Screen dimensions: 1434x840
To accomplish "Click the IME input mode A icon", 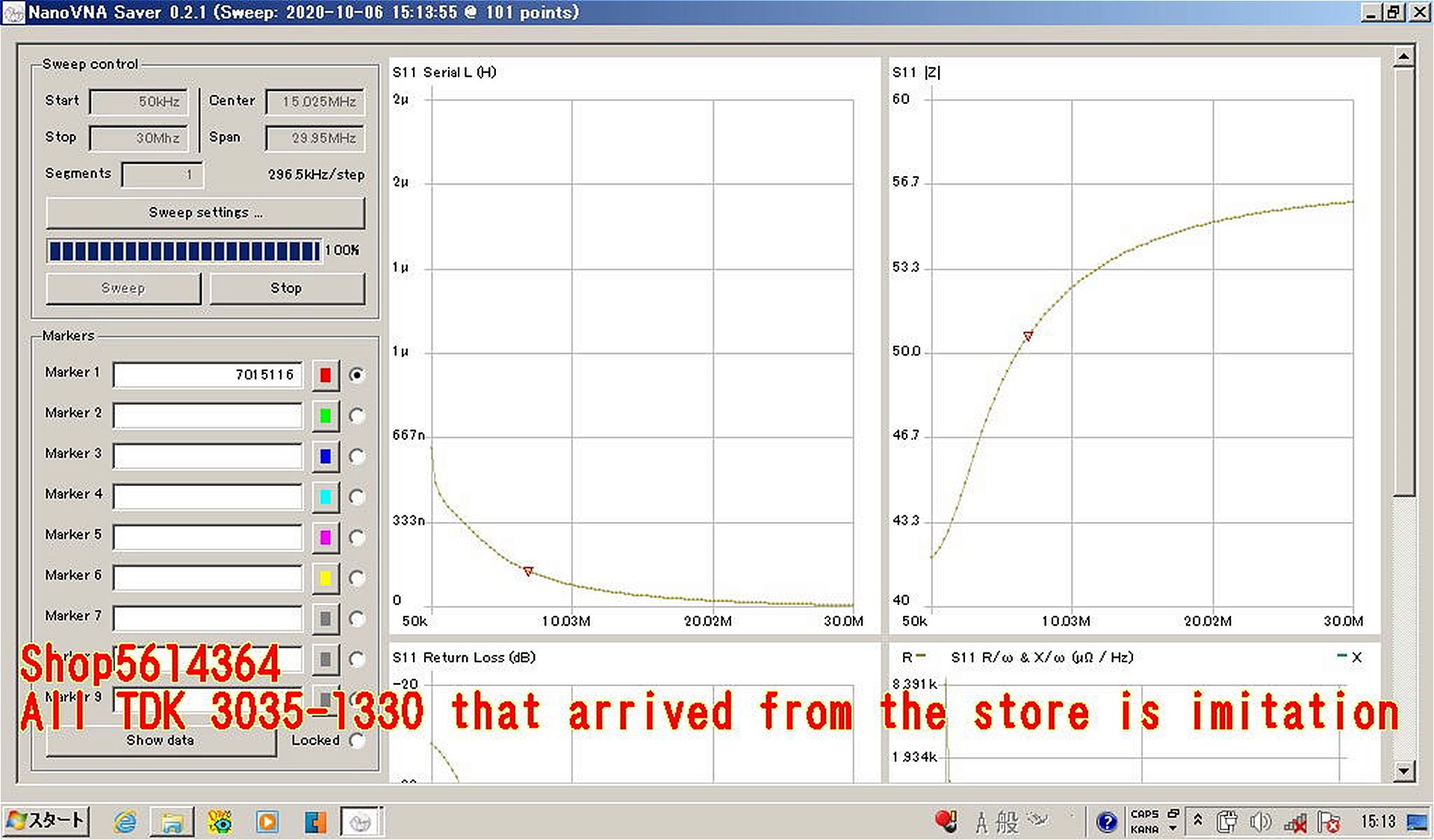I will click(x=981, y=823).
